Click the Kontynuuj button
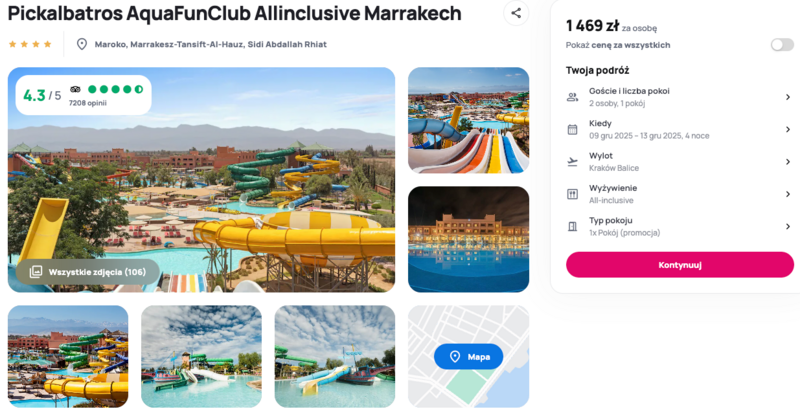 point(680,265)
